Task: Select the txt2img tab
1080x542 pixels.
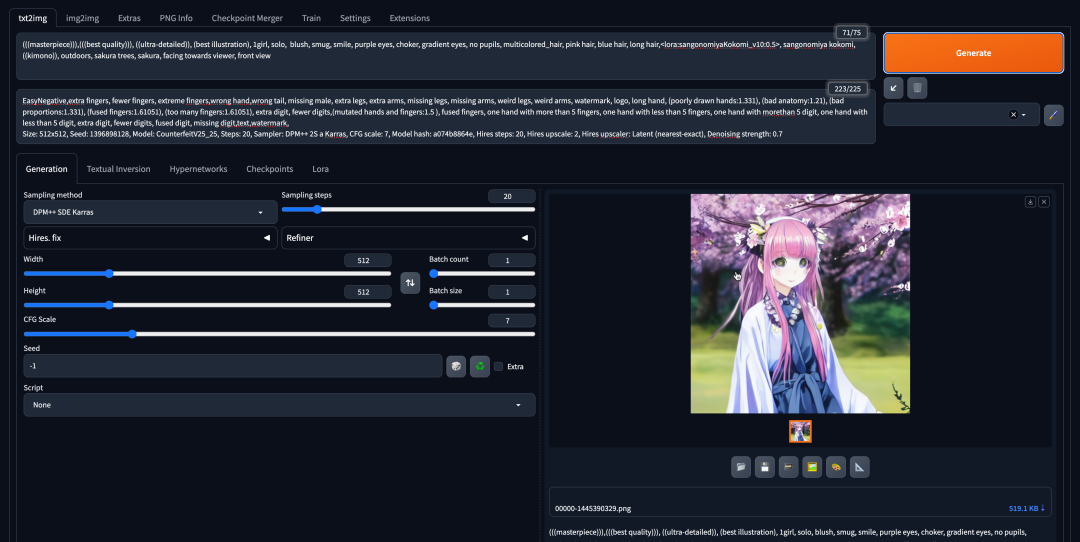Action: (32, 18)
